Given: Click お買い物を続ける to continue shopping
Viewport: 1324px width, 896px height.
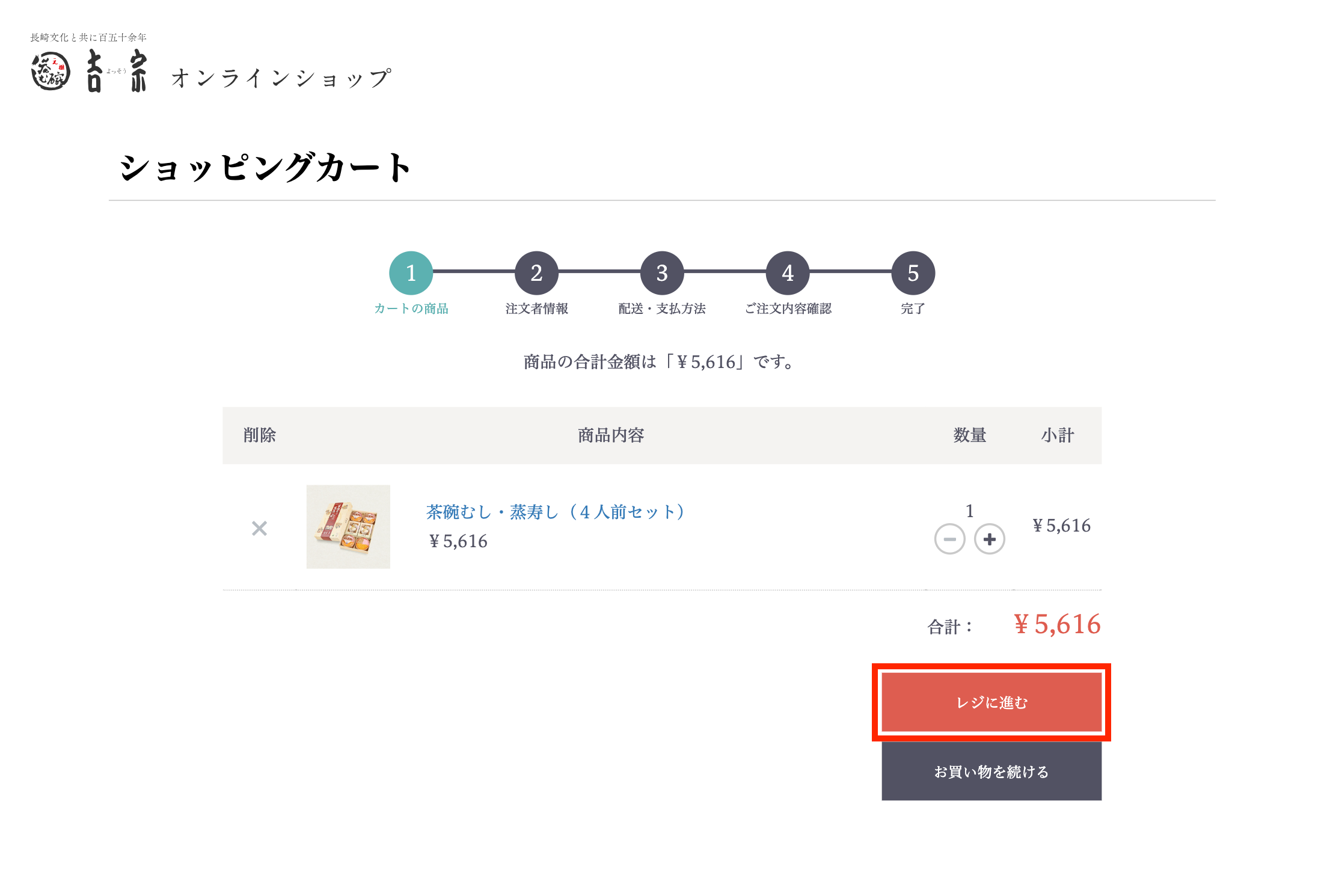Looking at the screenshot, I should coord(991,771).
